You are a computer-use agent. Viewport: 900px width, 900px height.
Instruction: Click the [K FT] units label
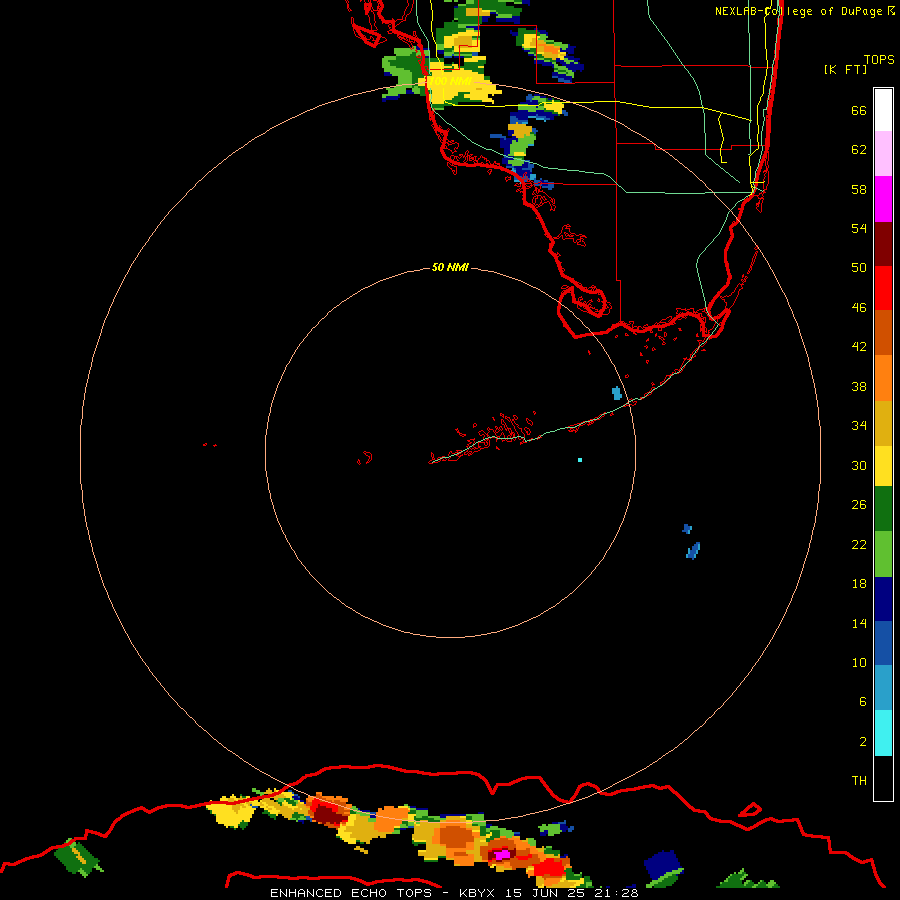tap(845, 69)
